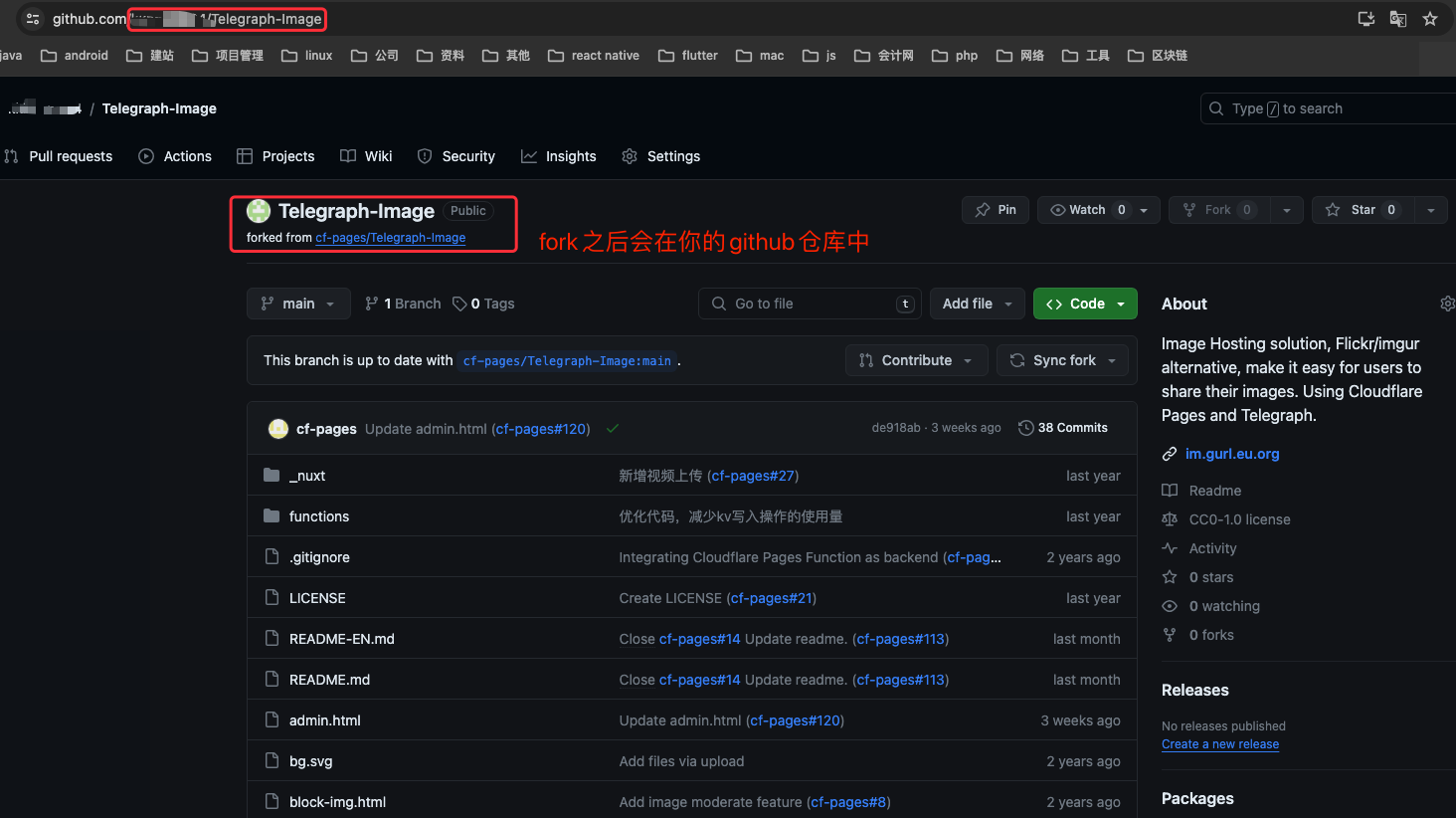Open the dropdown arrow next to Fork
1456x818 pixels.
(x=1287, y=210)
